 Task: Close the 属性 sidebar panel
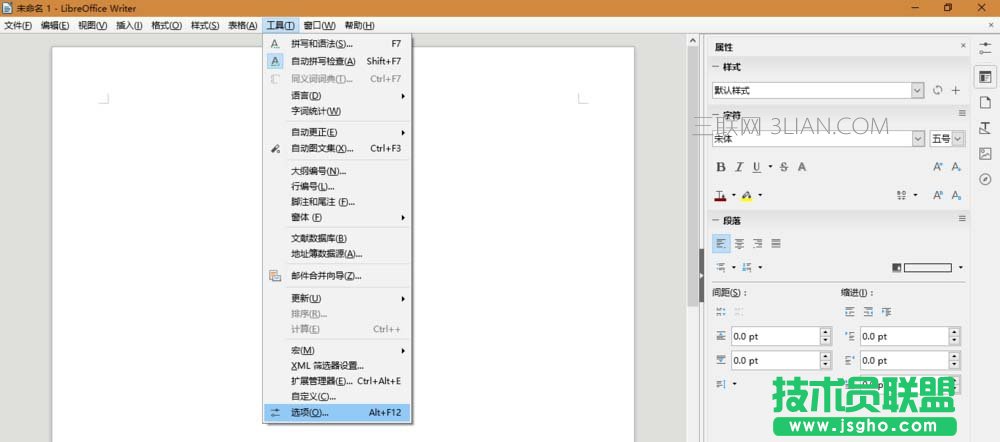point(963,47)
